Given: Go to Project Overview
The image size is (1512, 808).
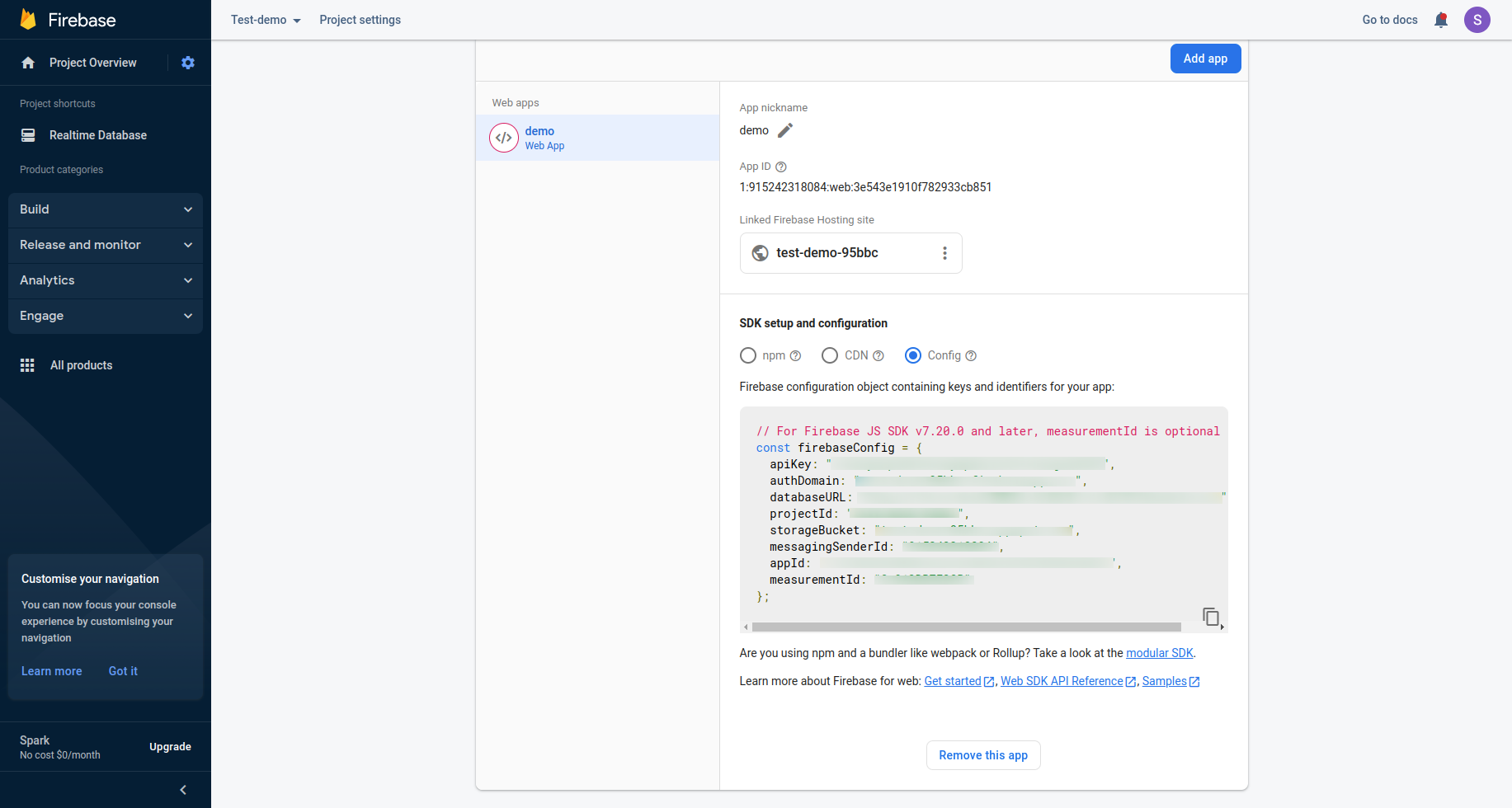Looking at the screenshot, I should point(92,63).
